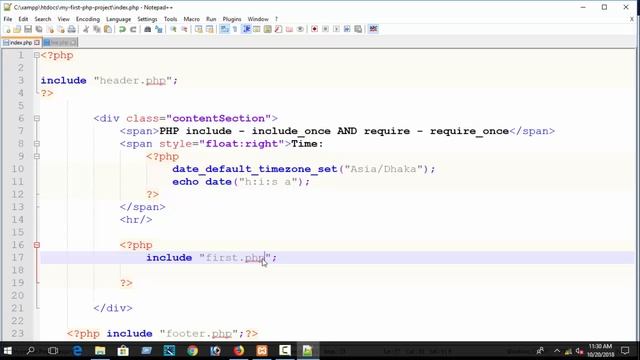Click the taskbar search magnifier icon

pyautogui.click(x=30, y=351)
